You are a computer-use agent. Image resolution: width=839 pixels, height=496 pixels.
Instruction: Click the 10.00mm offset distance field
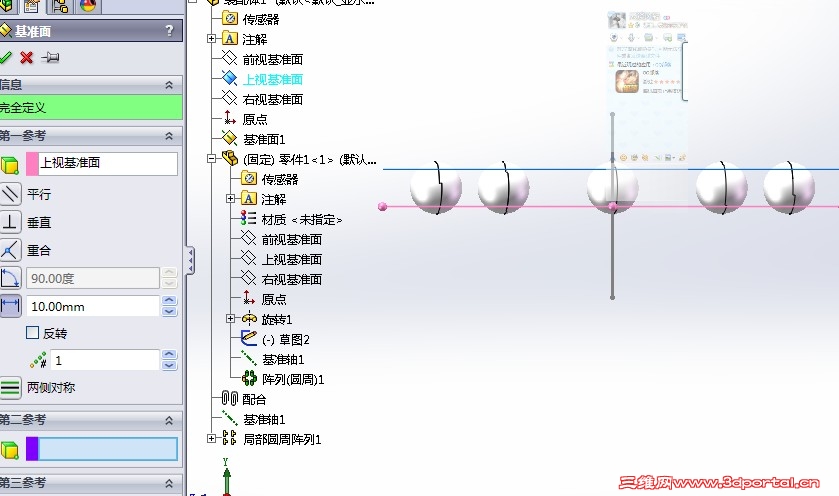tap(93, 307)
